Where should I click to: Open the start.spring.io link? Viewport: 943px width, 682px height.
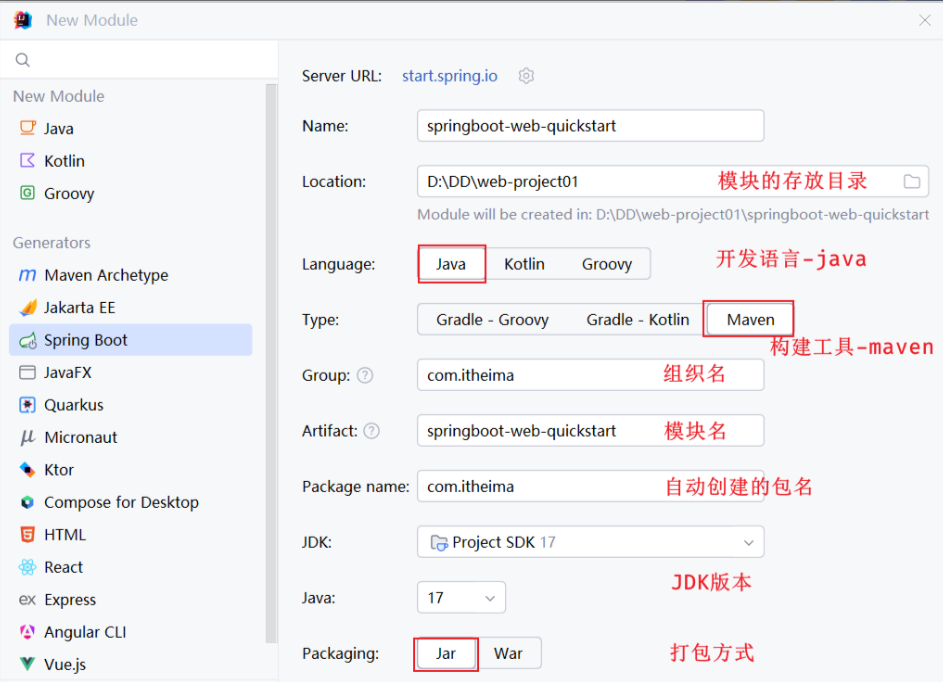457,76
